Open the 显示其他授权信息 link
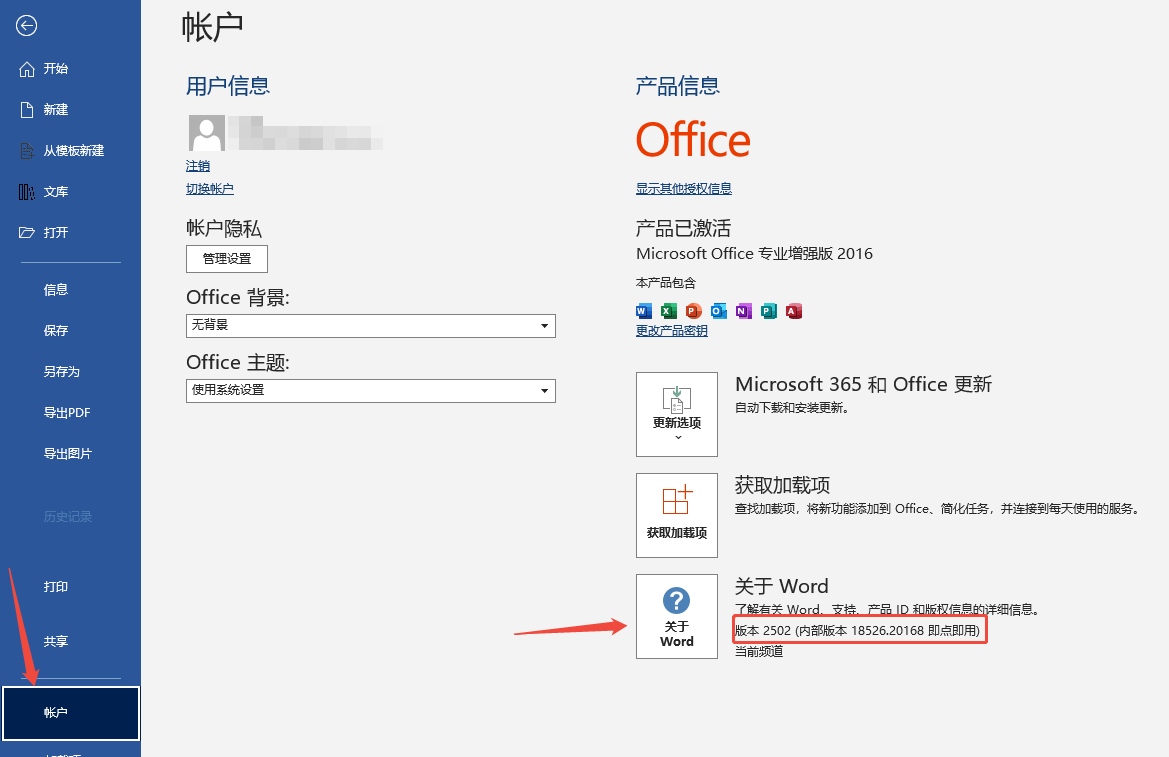This screenshot has width=1169, height=757. point(684,188)
